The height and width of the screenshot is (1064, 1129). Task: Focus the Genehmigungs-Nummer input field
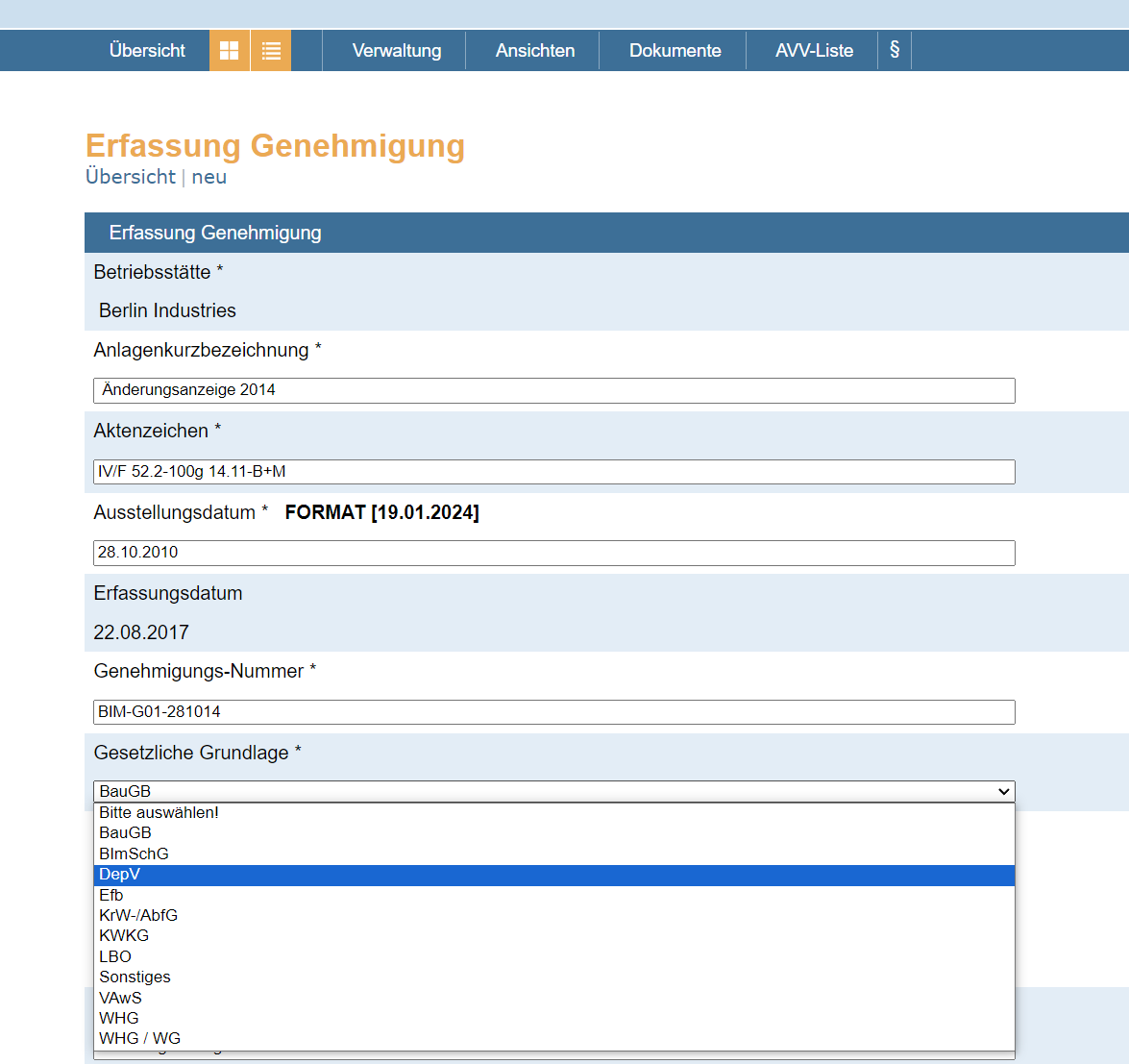coord(553,712)
